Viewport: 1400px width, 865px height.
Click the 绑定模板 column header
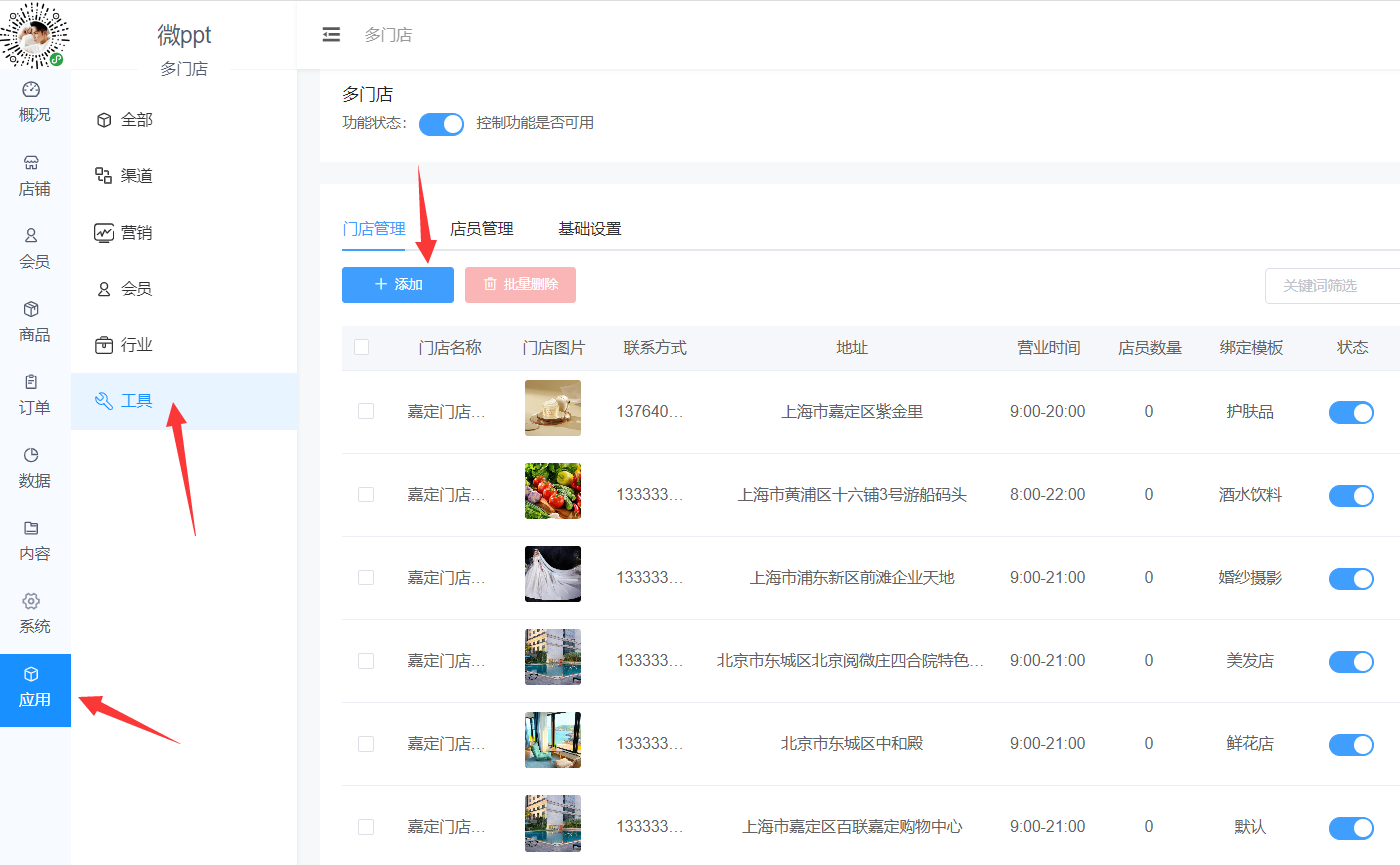point(1251,347)
